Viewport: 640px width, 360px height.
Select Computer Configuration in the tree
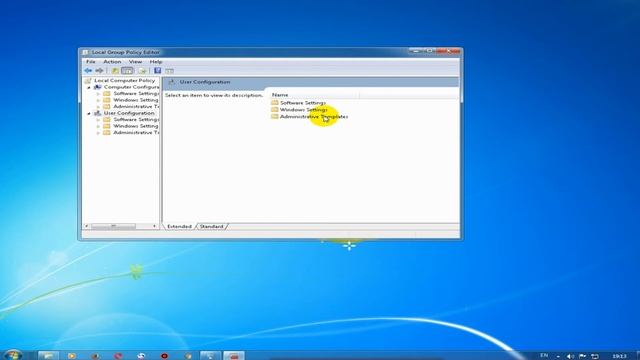[x=131, y=87]
